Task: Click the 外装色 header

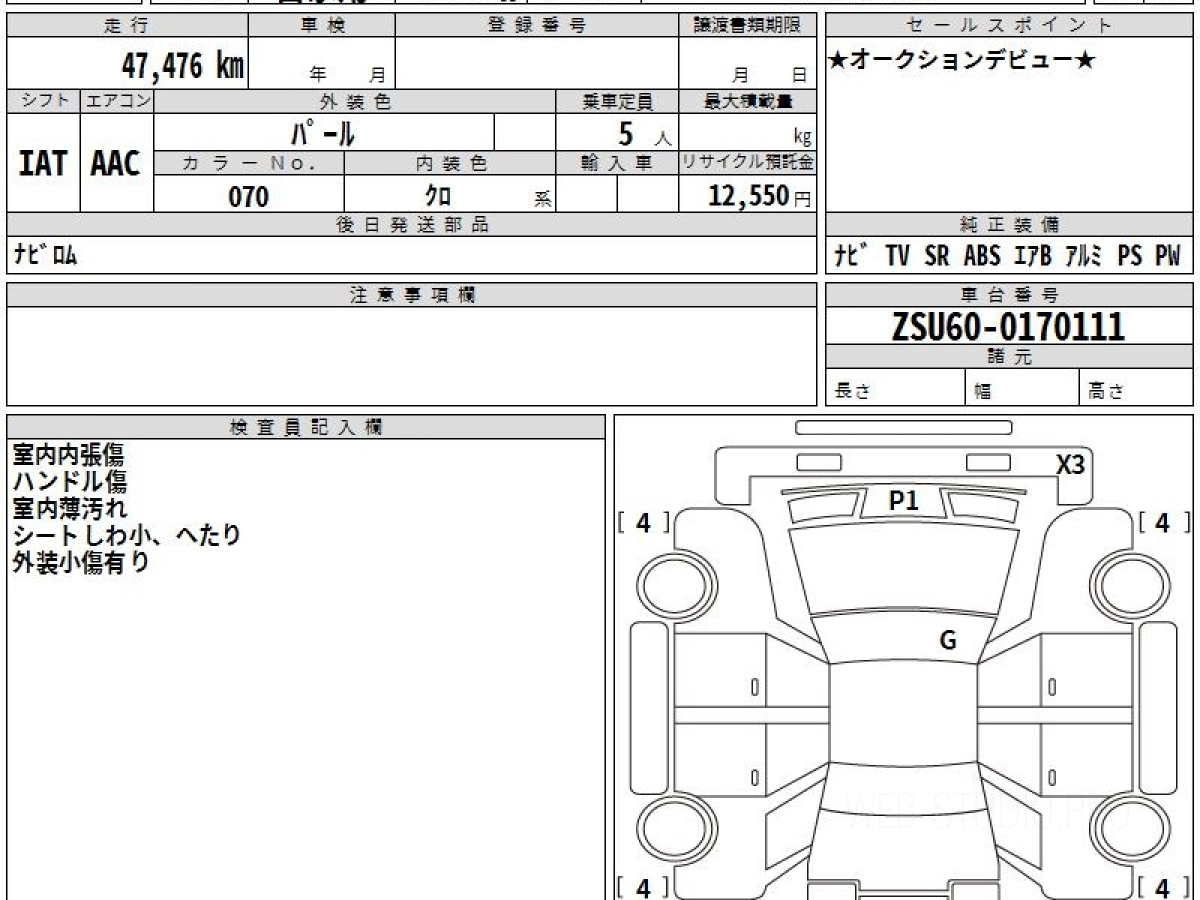Action: [x=355, y=101]
